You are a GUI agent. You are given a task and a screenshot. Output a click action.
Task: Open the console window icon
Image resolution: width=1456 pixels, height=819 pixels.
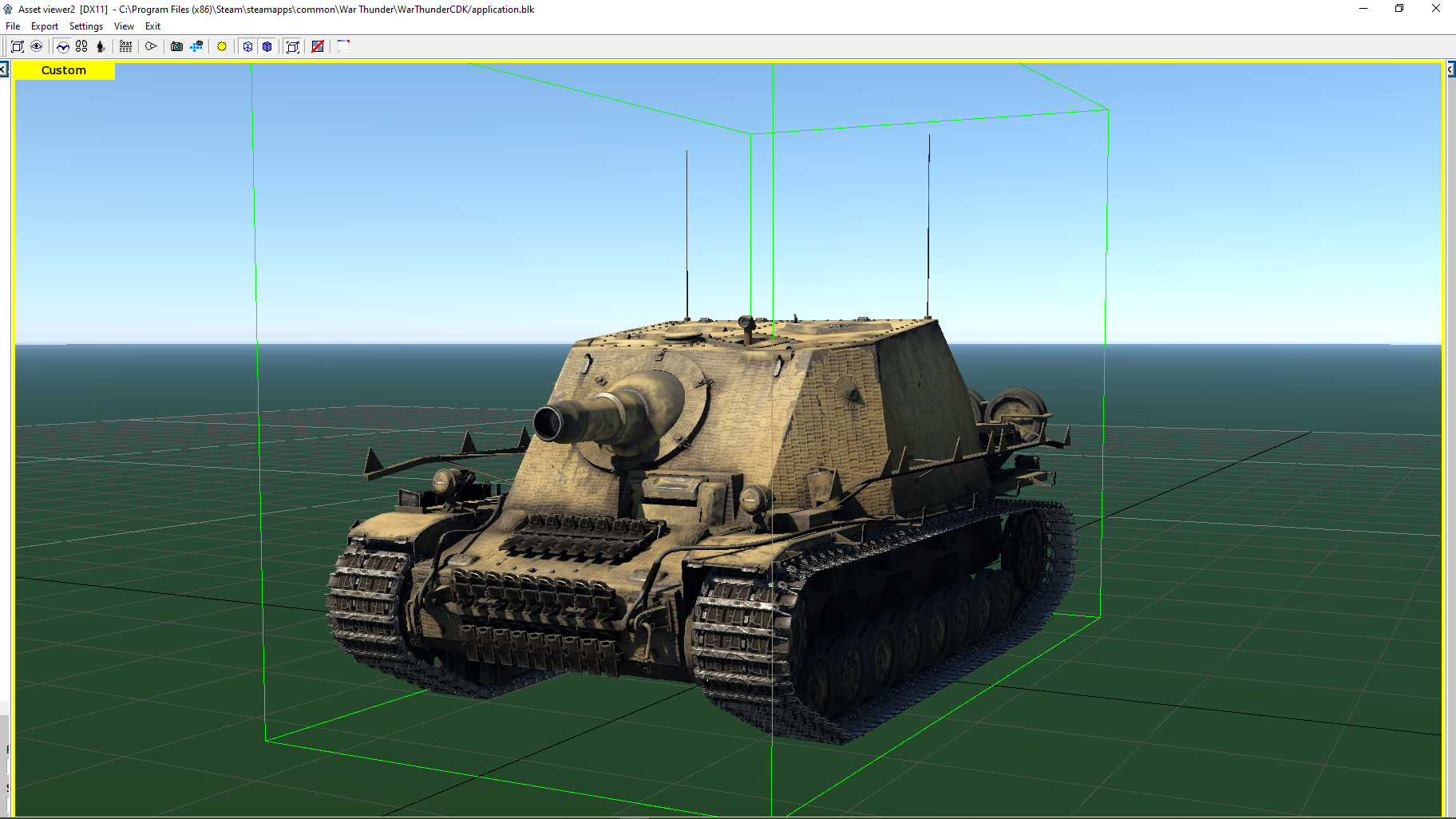pyautogui.click(x=343, y=46)
